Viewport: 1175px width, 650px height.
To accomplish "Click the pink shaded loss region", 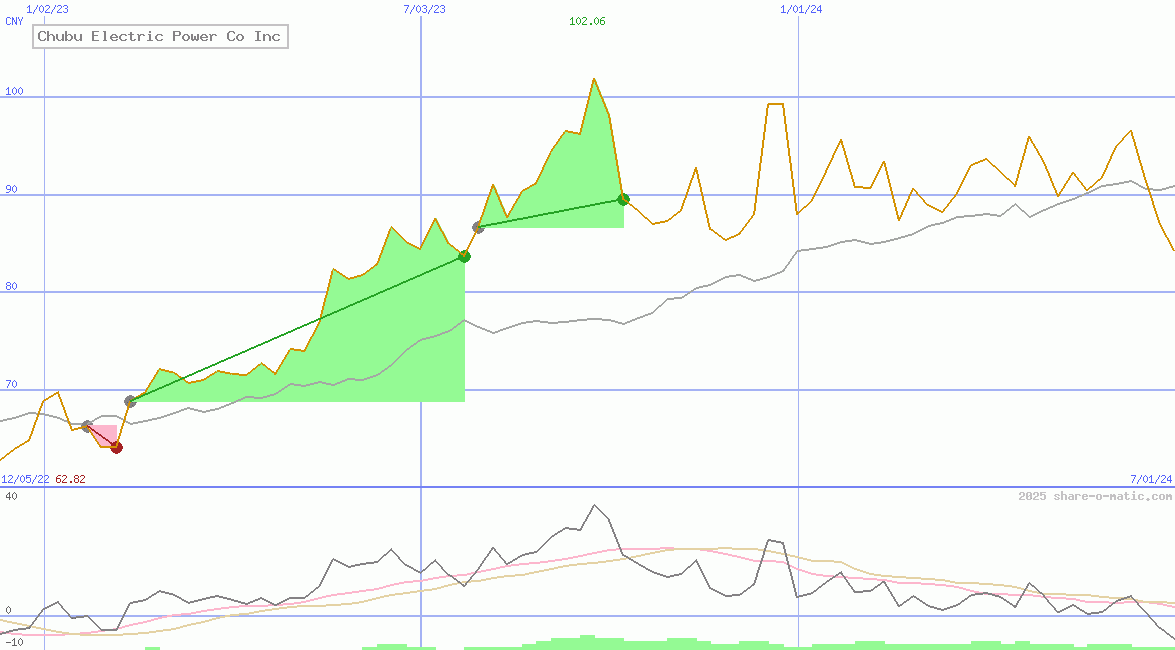I will (106, 433).
